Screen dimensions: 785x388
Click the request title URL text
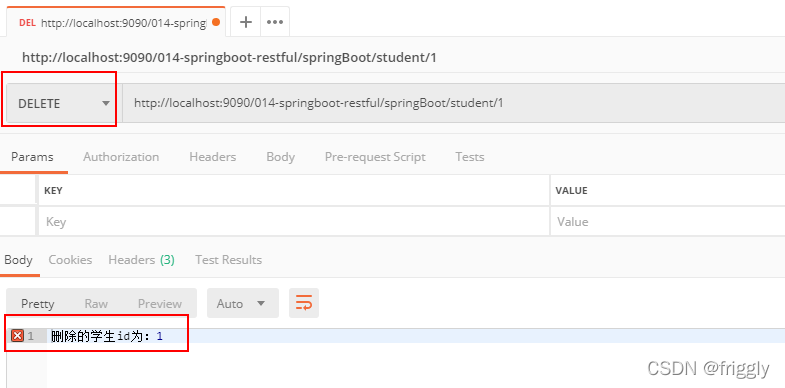coord(229,58)
